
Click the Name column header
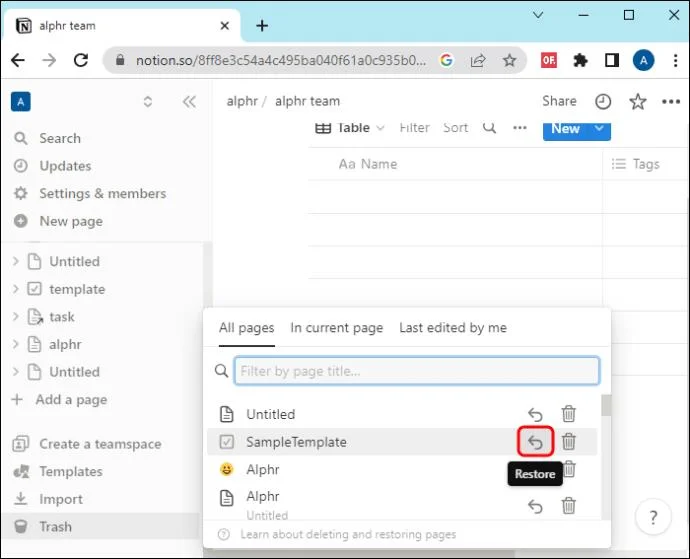pos(368,164)
